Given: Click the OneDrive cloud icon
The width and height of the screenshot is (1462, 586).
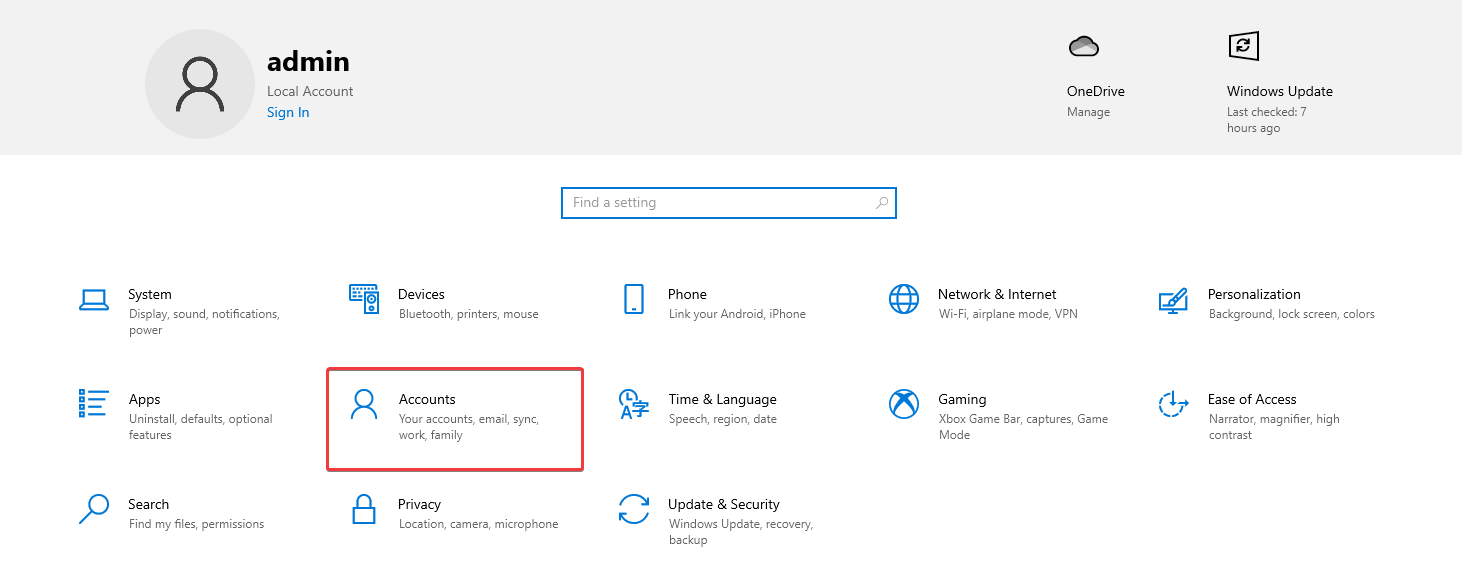Looking at the screenshot, I should click(1083, 46).
